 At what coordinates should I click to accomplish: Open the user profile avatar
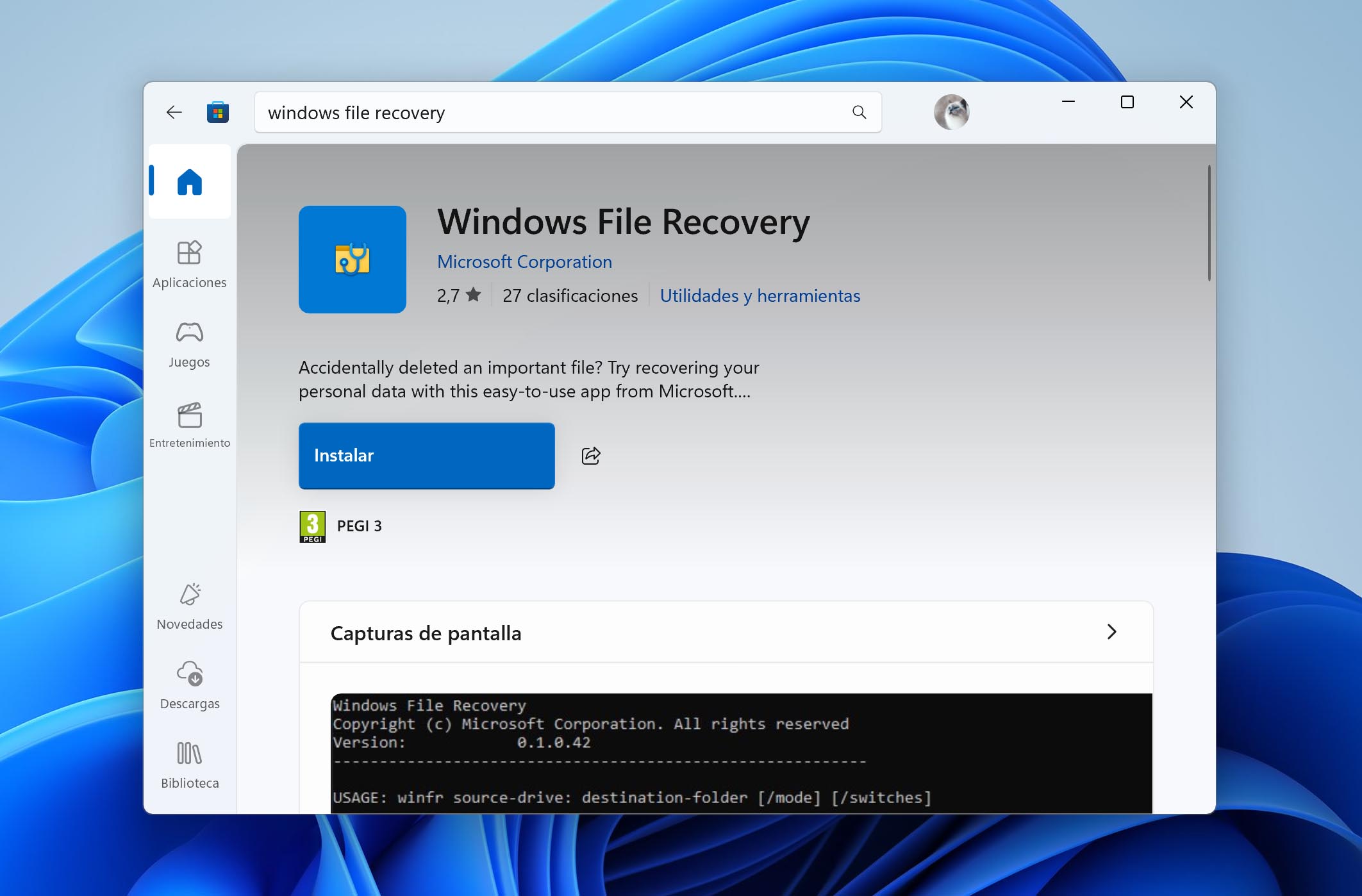click(951, 112)
